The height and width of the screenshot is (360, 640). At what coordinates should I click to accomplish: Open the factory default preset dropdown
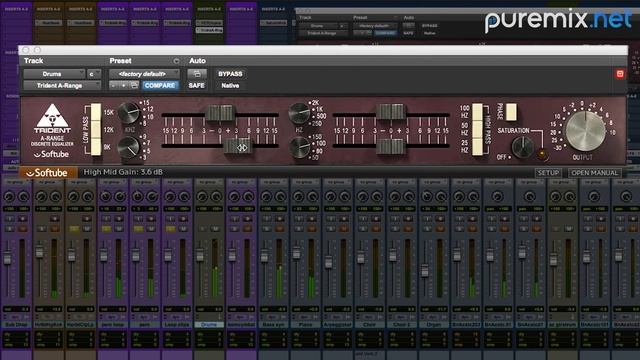[x=144, y=74]
